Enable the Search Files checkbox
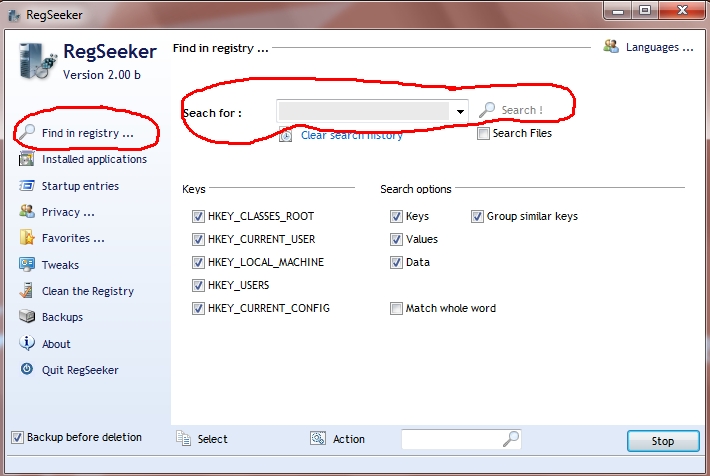Image resolution: width=710 pixels, height=476 pixels. coord(483,134)
